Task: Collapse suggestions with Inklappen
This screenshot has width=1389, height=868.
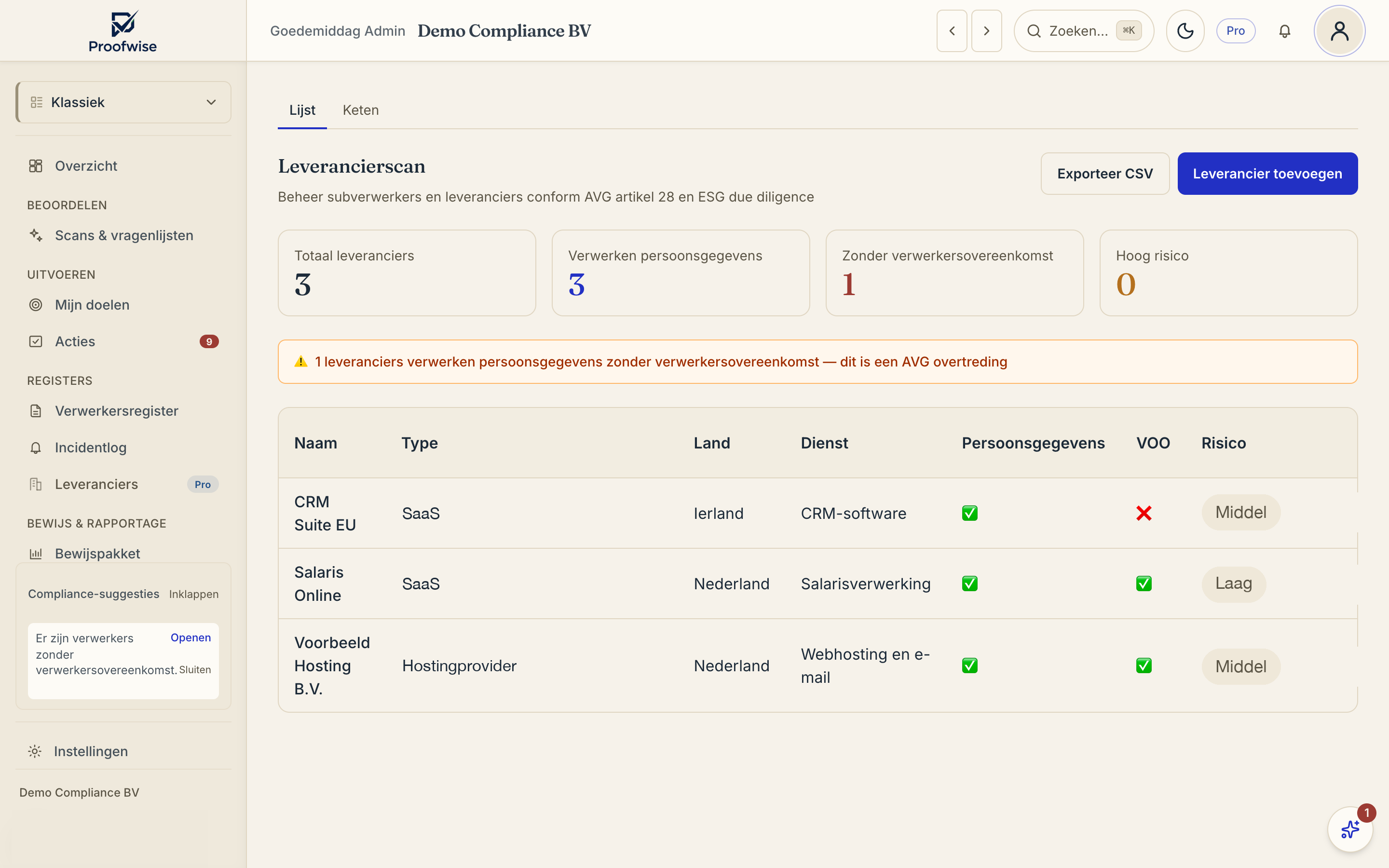Action: click(194, 594)
